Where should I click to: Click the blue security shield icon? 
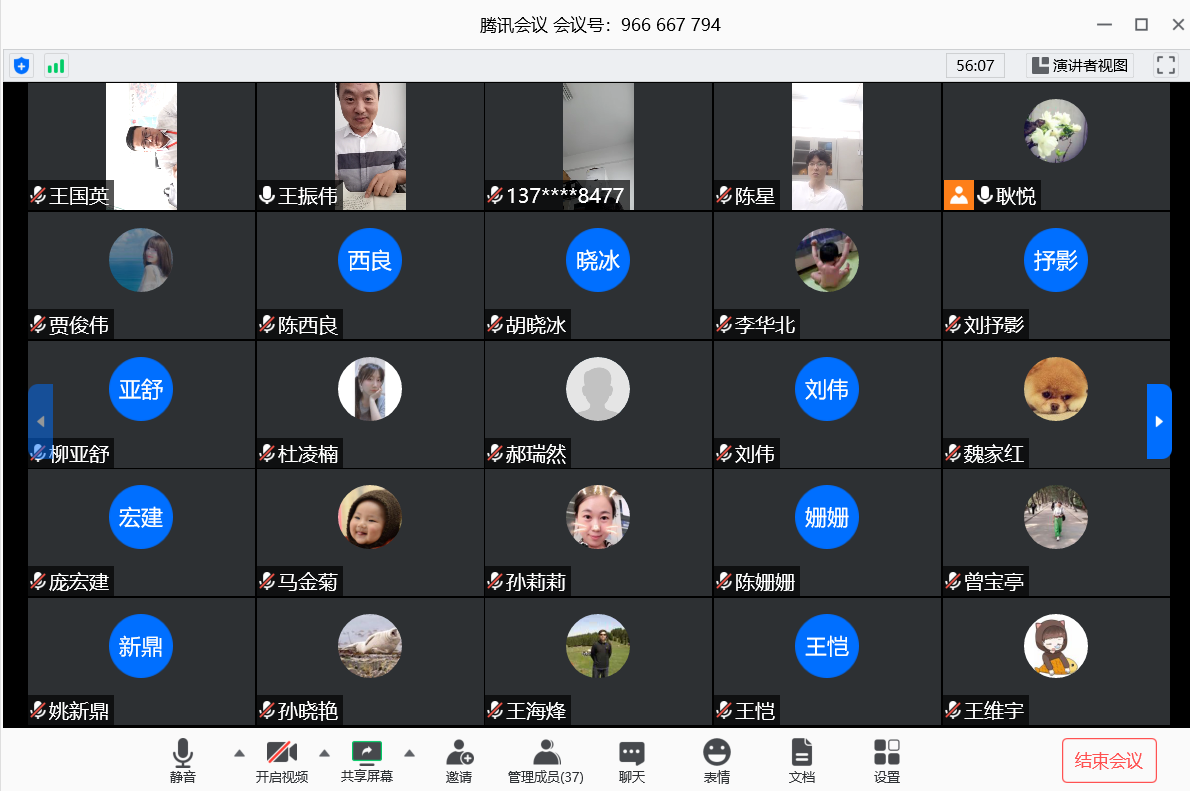(22, 66)
